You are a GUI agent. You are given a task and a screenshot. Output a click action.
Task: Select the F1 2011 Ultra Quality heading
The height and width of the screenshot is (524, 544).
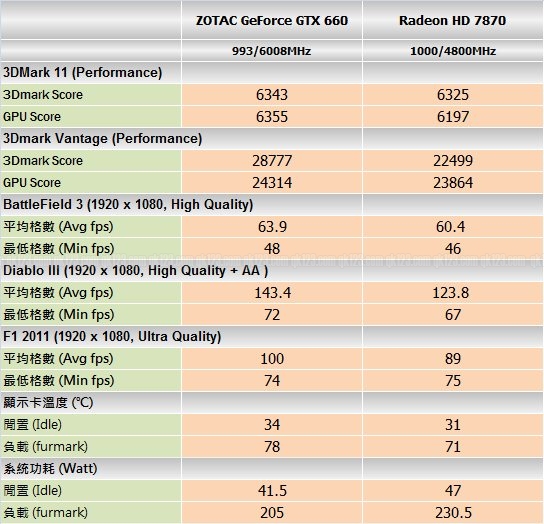click(x=112, y=336)
